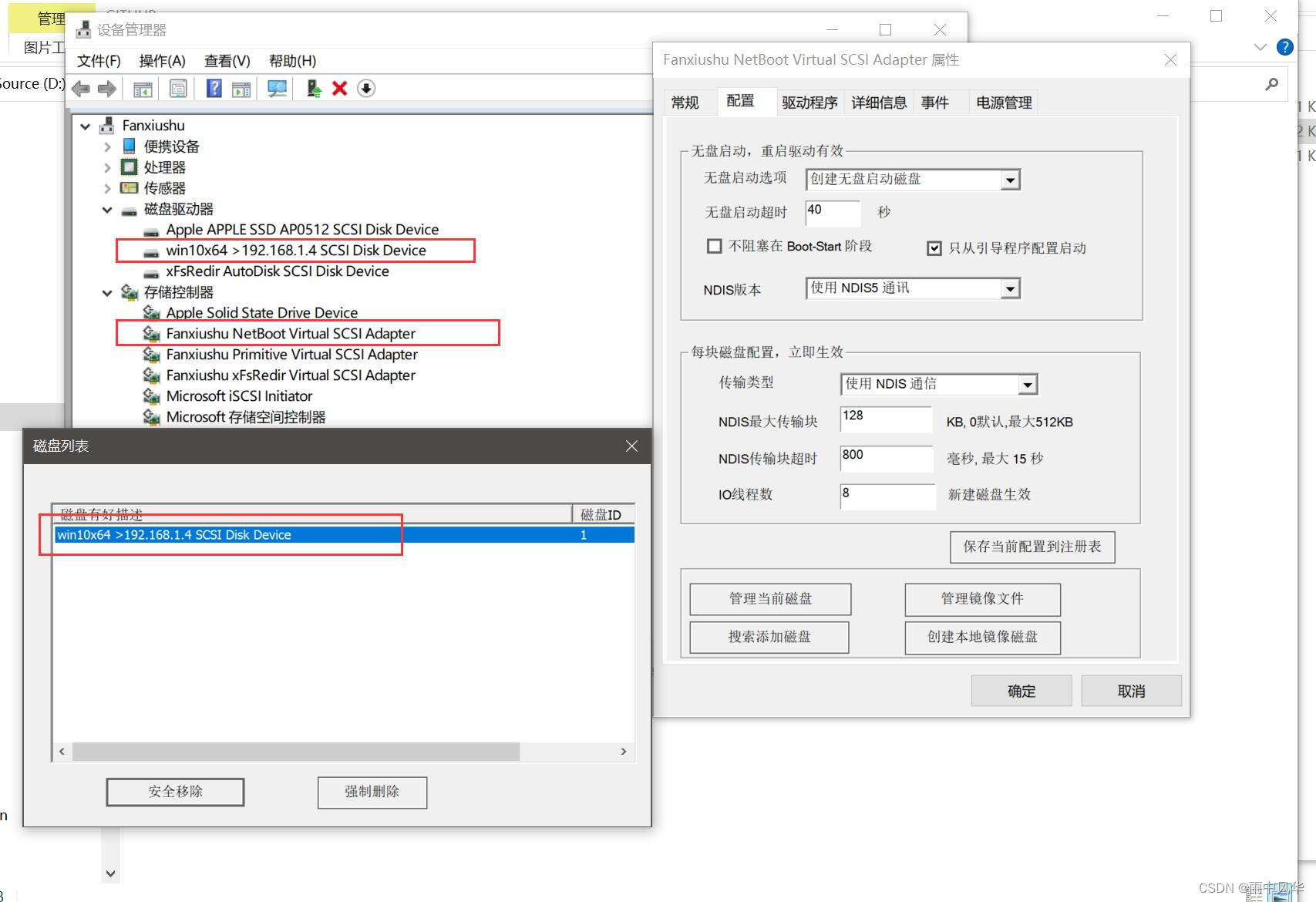This screenshot has height=902, width=1316.
Task: Click the 存储控制器 category icon
Action: [129, 292]
